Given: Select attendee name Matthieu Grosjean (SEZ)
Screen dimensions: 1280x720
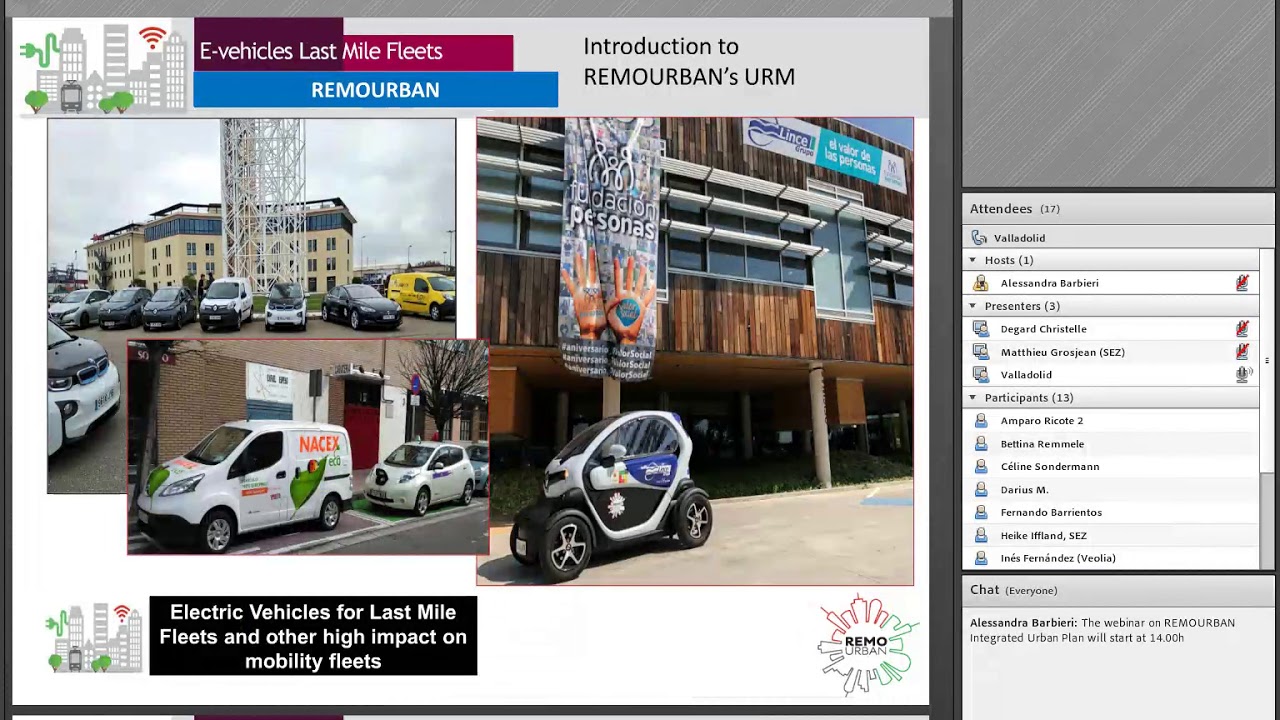Looking at the screenshot, I should click(1062, 352).
